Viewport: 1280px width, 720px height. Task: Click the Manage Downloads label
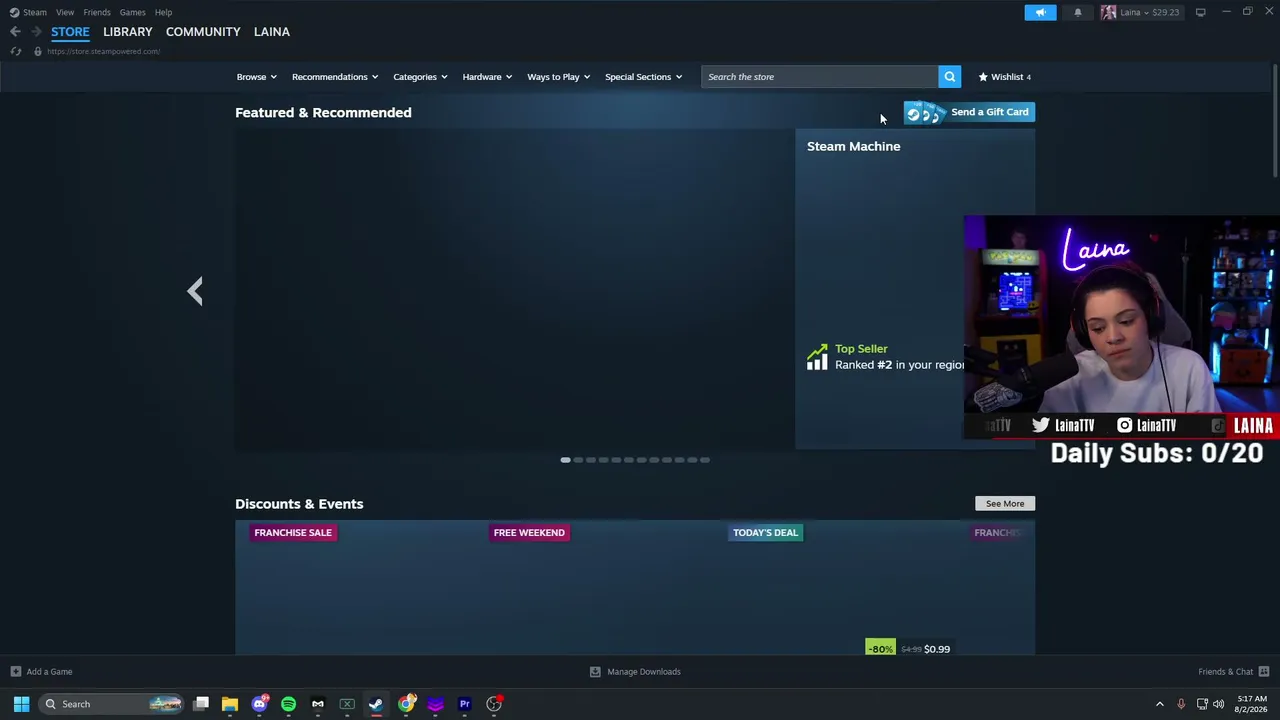[x=644, y=672]
